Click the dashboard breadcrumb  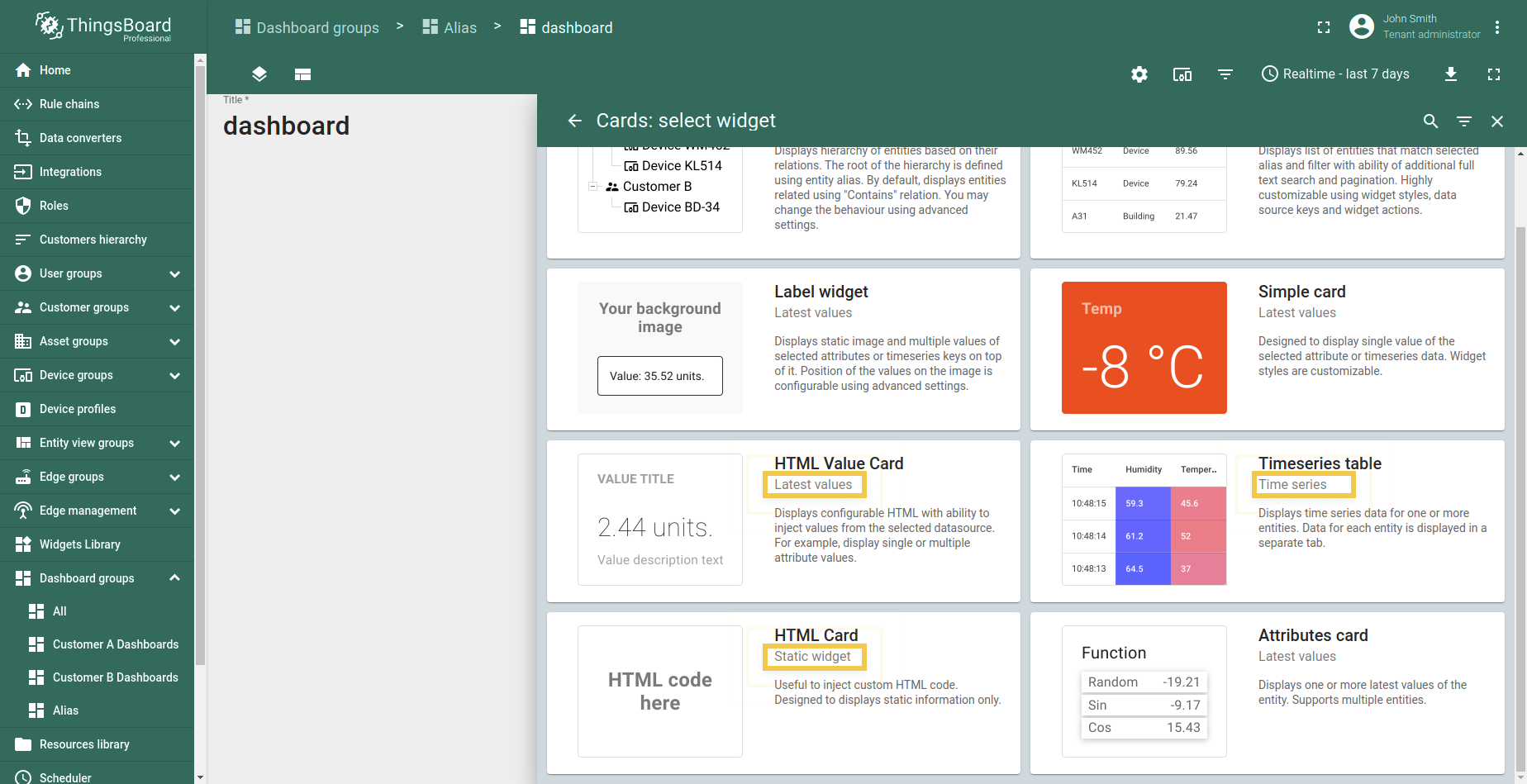[x=566, y=27]
